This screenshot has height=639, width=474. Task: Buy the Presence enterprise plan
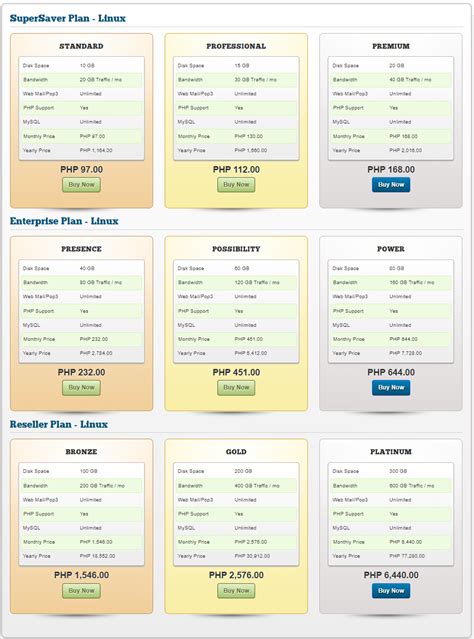[82, 388]
